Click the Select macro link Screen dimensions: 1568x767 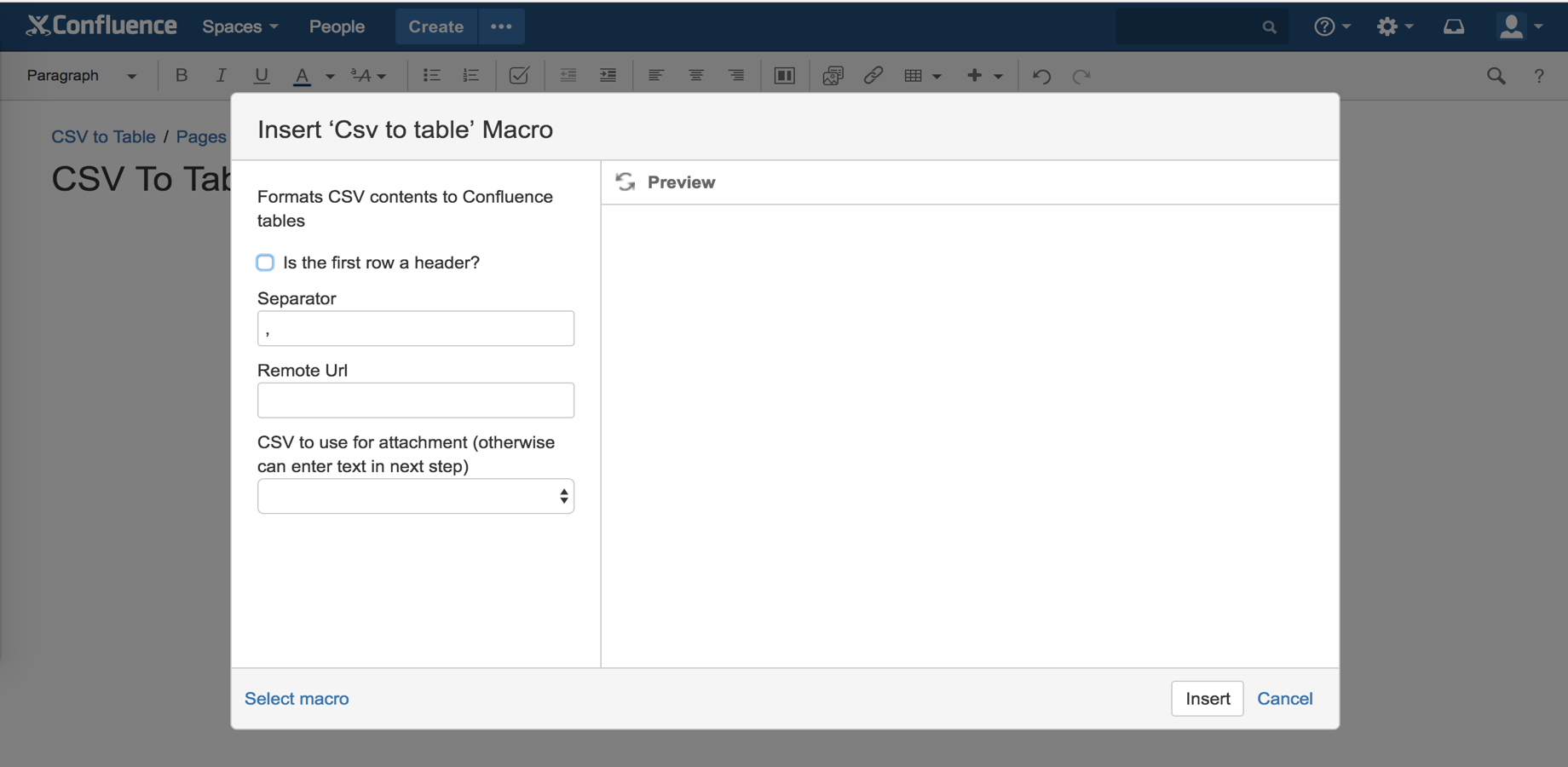point(297,698)
